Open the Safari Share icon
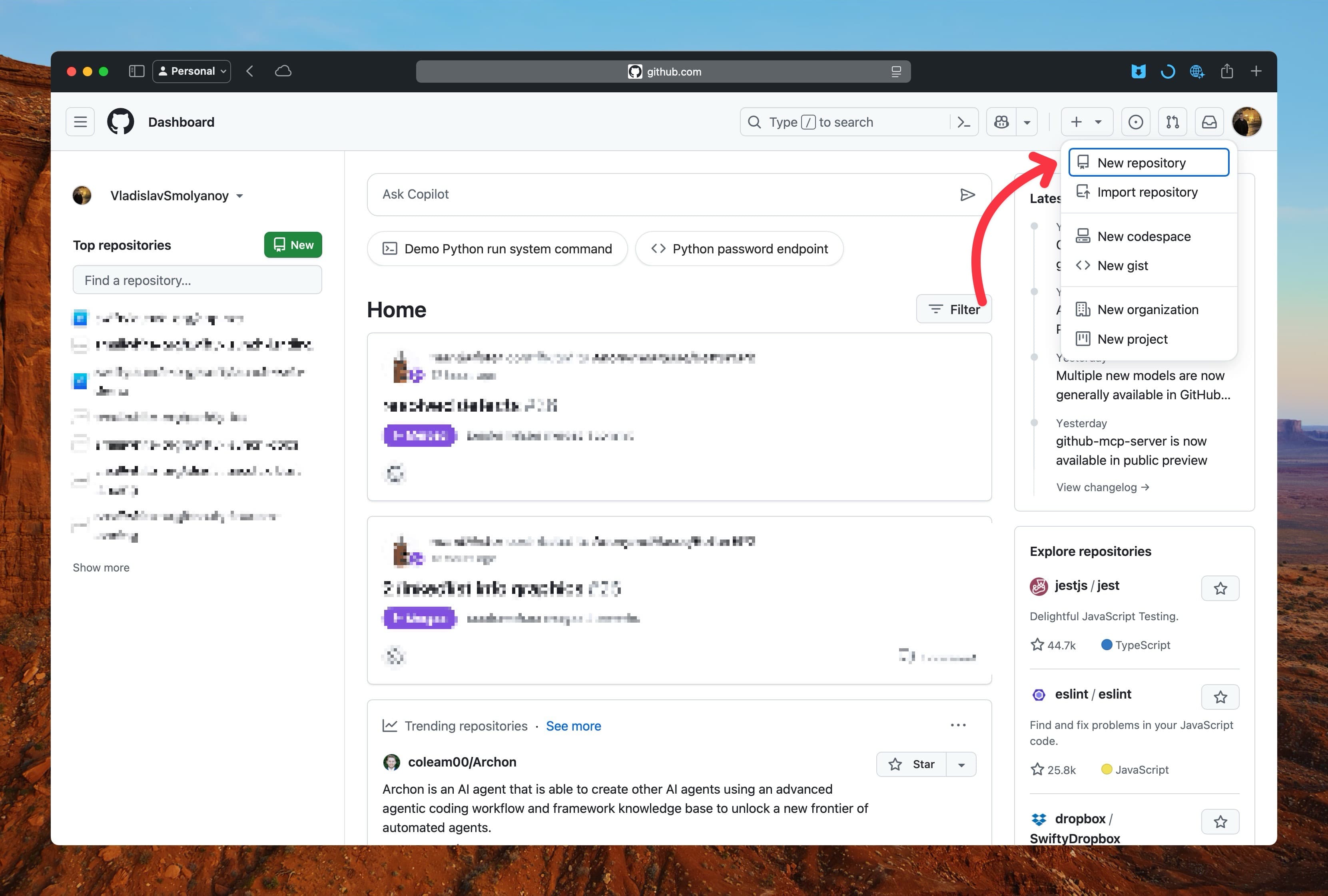Screen dimensions: 1328x896 click(1227, 71)
